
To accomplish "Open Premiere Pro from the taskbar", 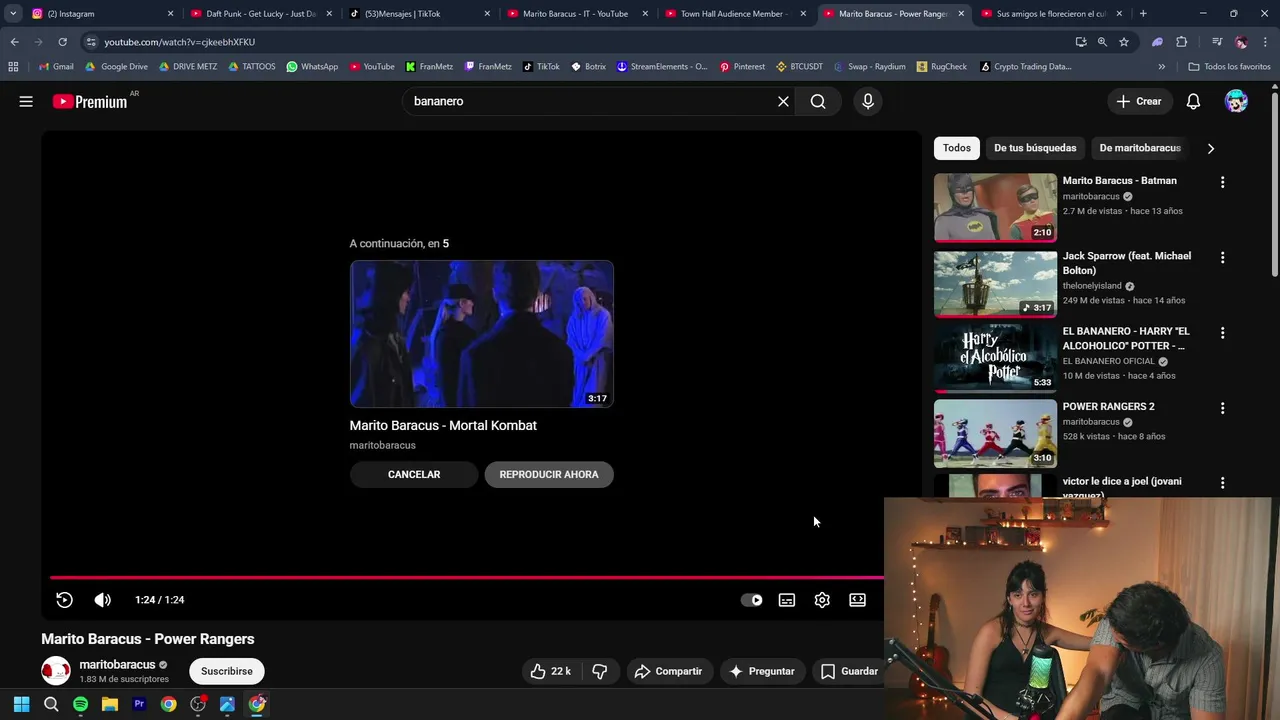I will pyautogui.click(x=139, y=704).
